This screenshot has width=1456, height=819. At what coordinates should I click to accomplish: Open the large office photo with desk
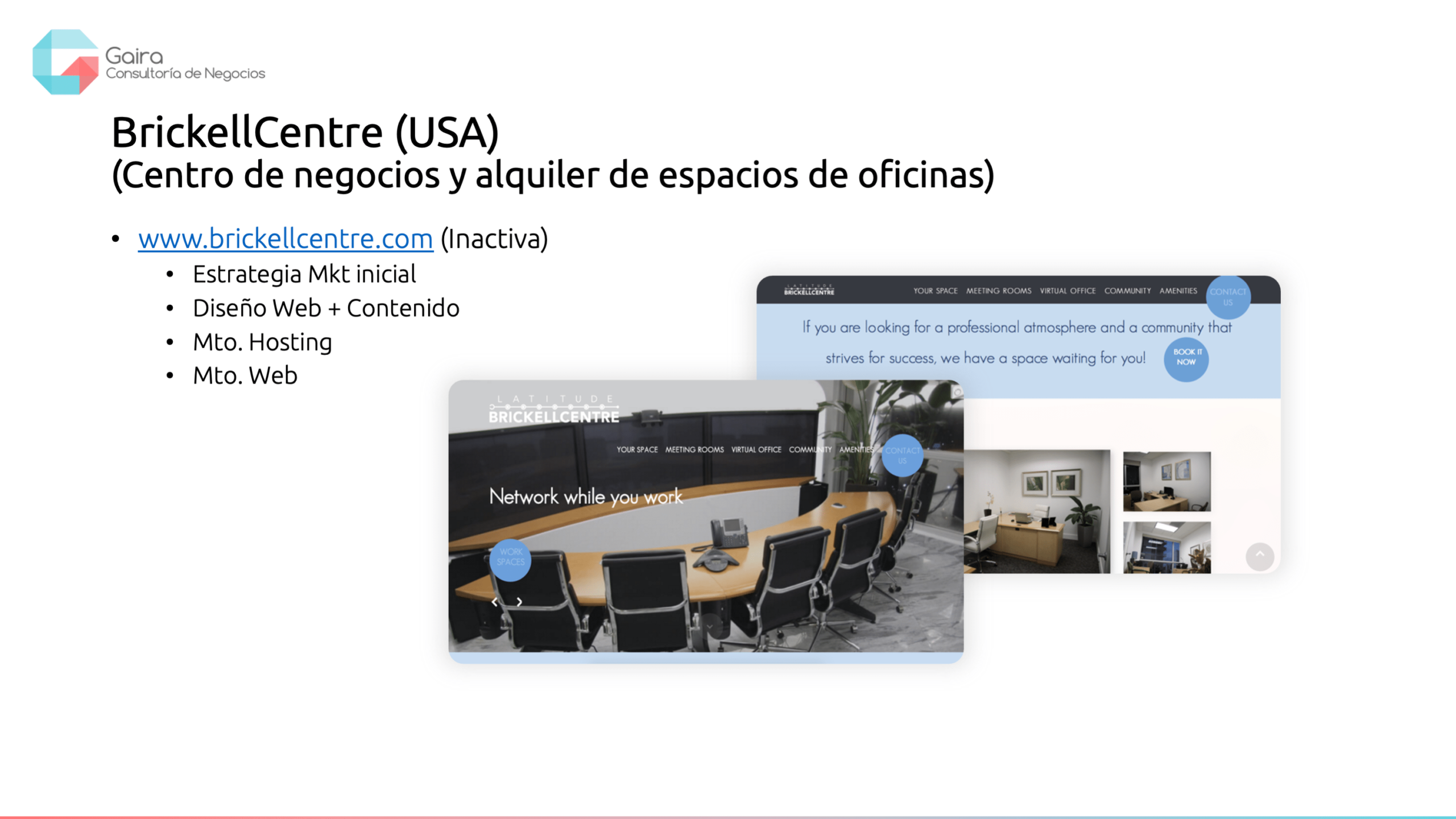[x=1037, y=511]
